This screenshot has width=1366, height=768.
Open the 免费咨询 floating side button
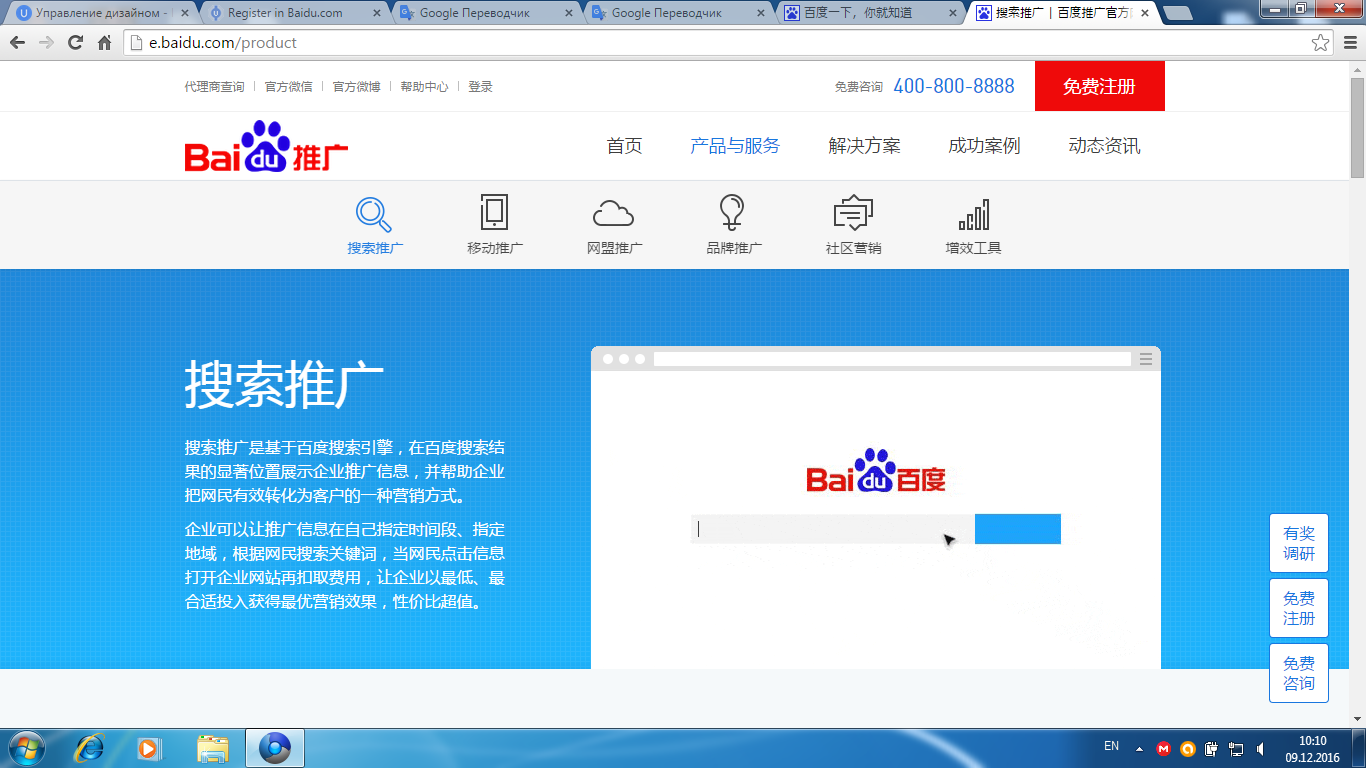(x=1299, y=673)
